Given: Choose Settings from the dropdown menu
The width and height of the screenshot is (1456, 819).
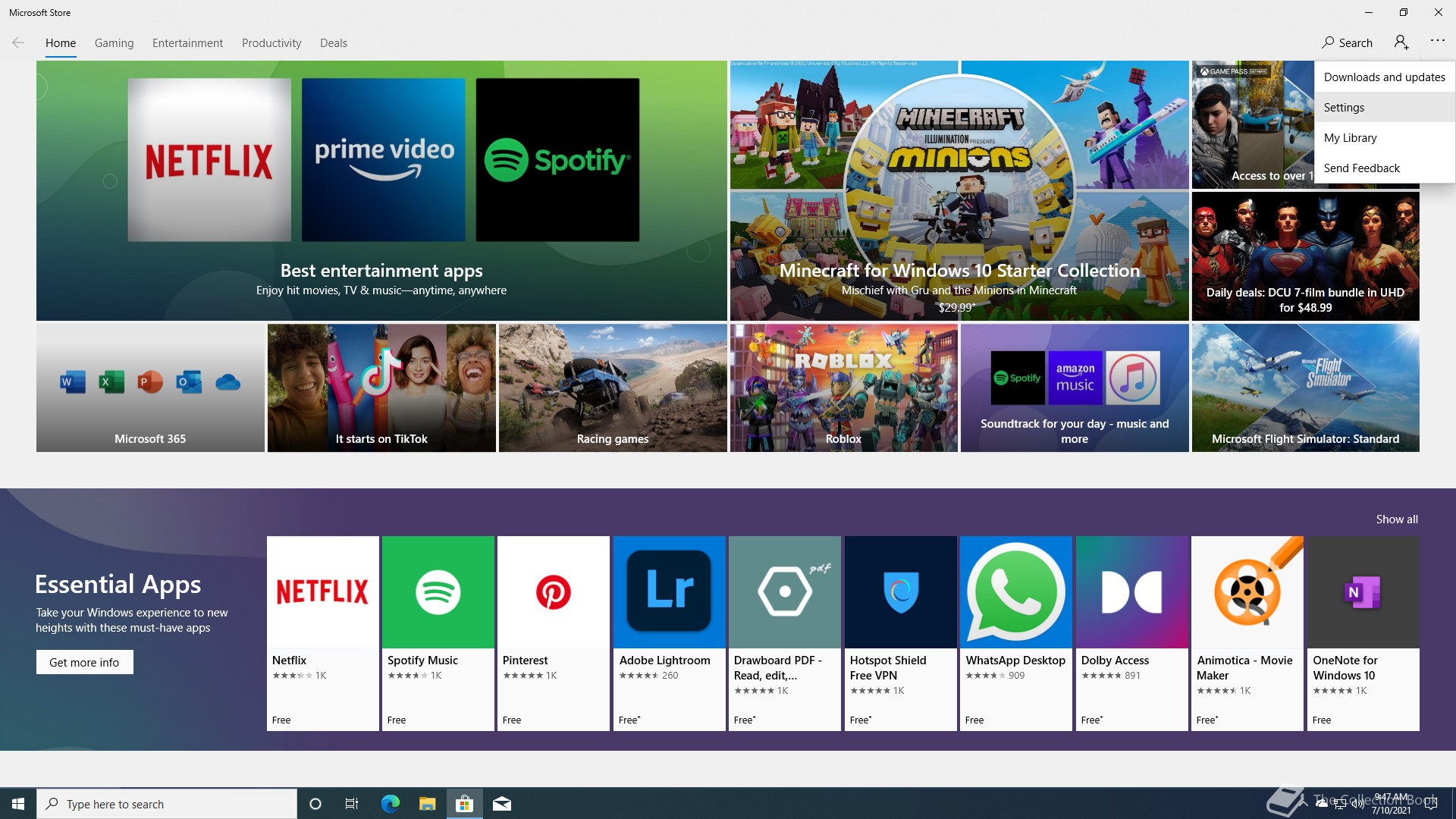Looking at the screenshot, I should click(1385, 108).
